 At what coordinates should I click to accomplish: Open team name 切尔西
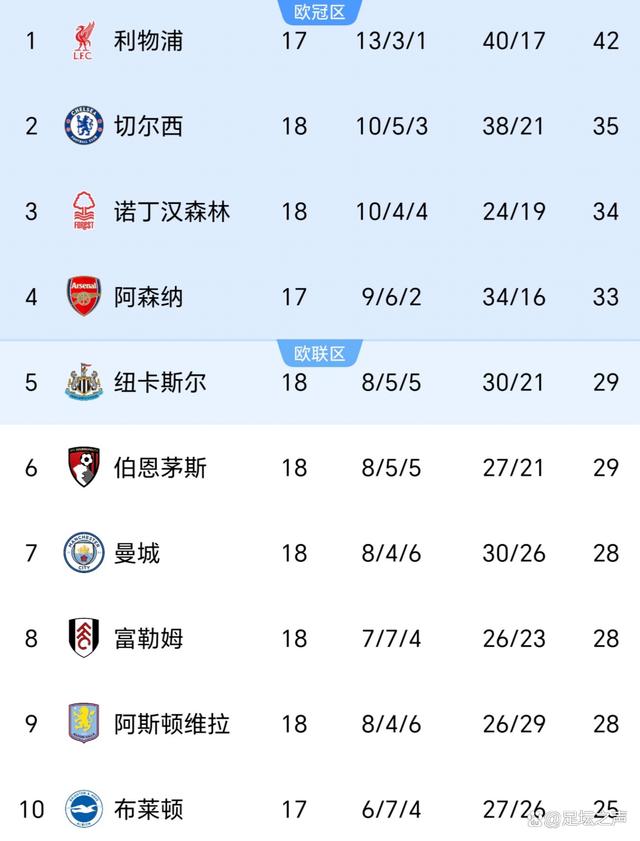coord(149,126)
